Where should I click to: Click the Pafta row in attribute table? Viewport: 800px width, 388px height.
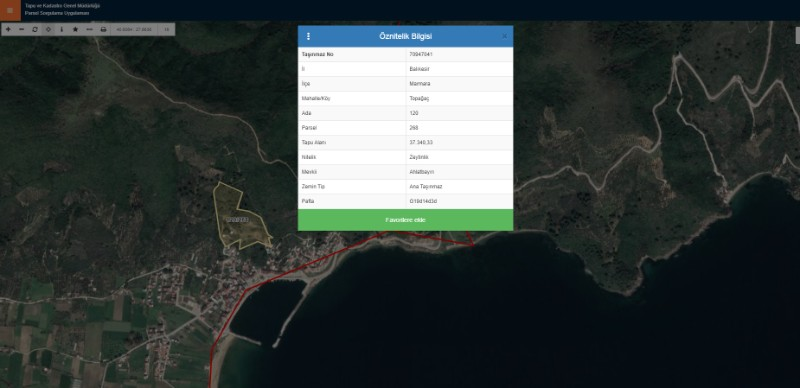click(406, 201)
